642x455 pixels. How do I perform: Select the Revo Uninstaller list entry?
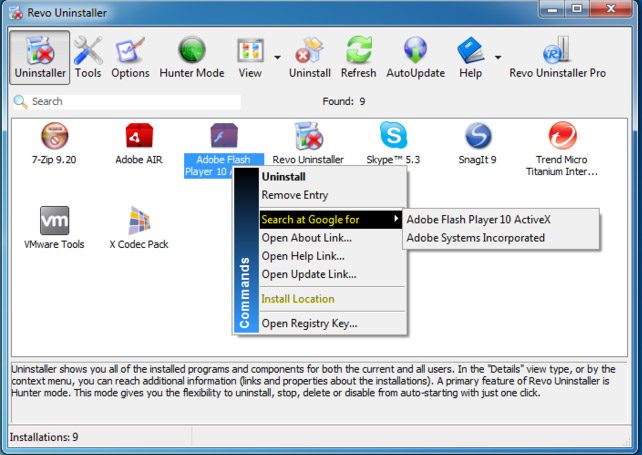(x=308, y=143)
